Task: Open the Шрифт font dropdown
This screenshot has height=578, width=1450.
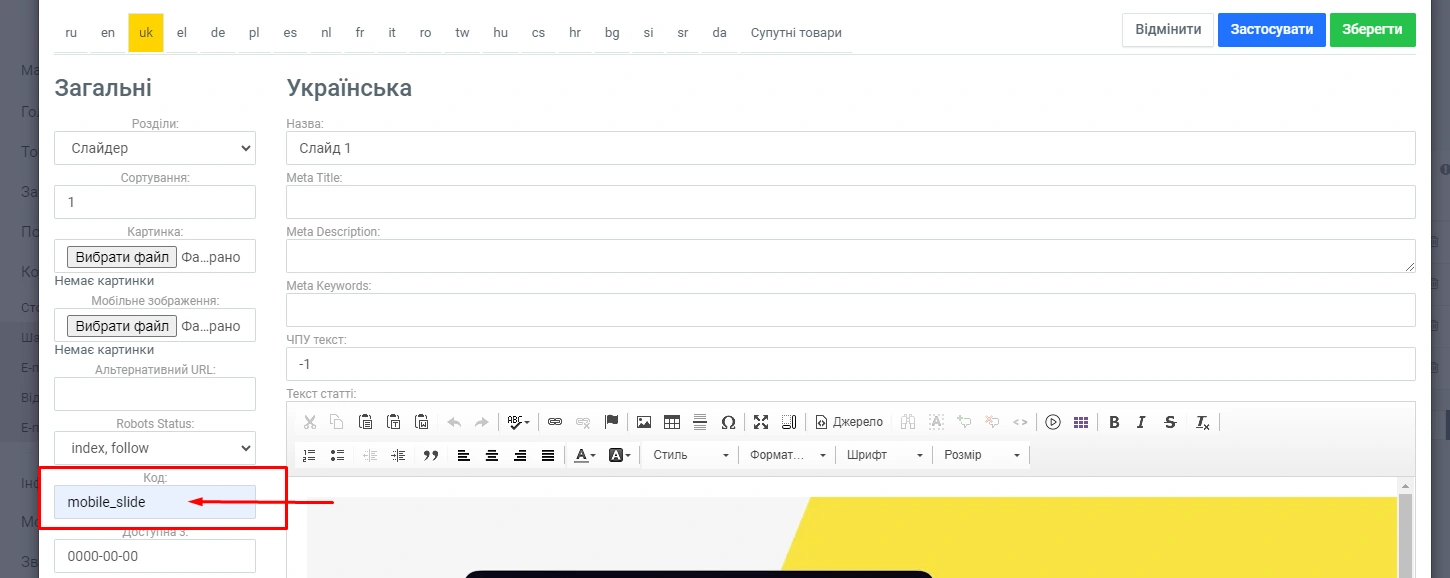Action: click(x=884, y=455)
